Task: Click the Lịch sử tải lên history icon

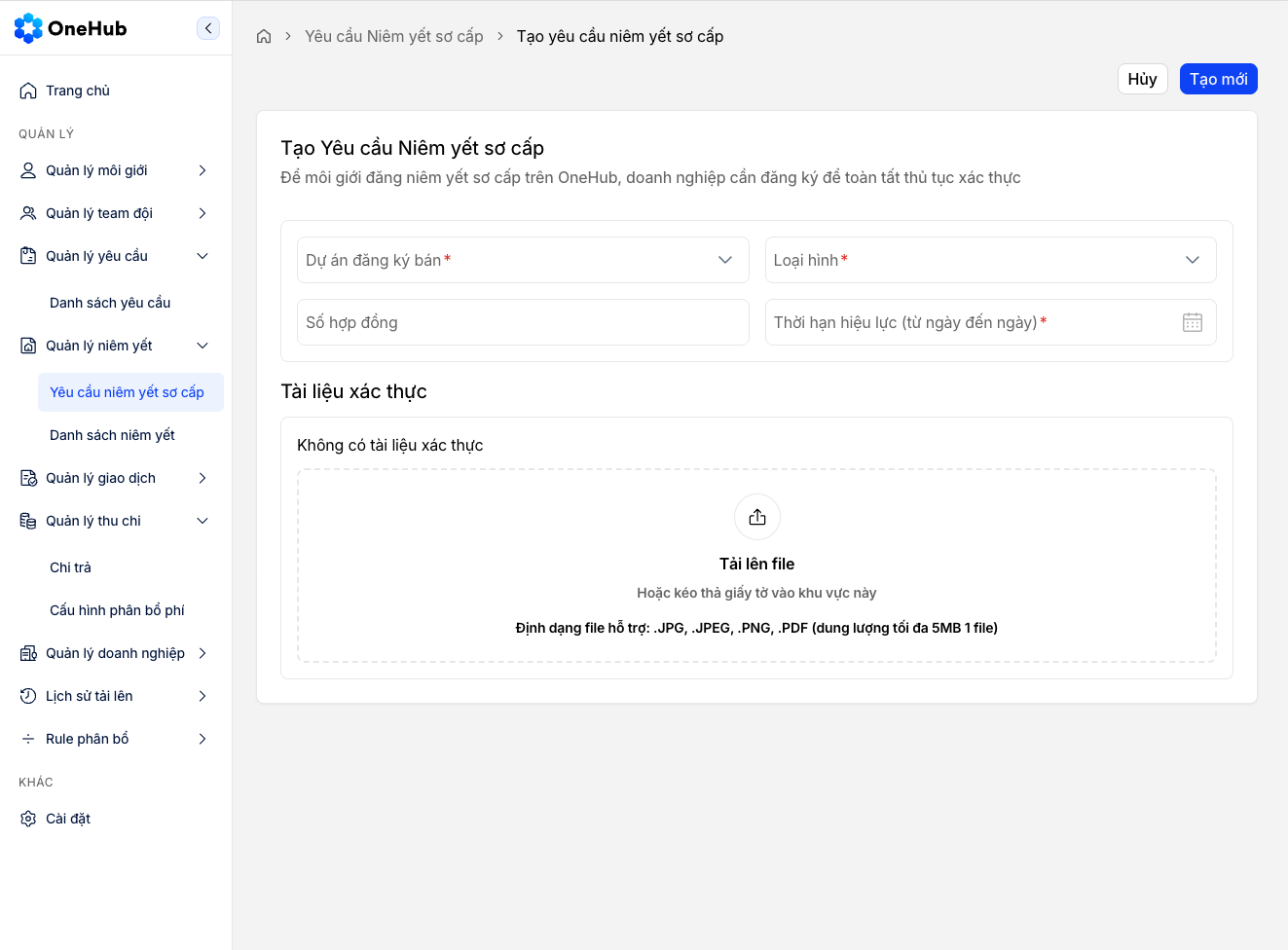Action: 28,696
